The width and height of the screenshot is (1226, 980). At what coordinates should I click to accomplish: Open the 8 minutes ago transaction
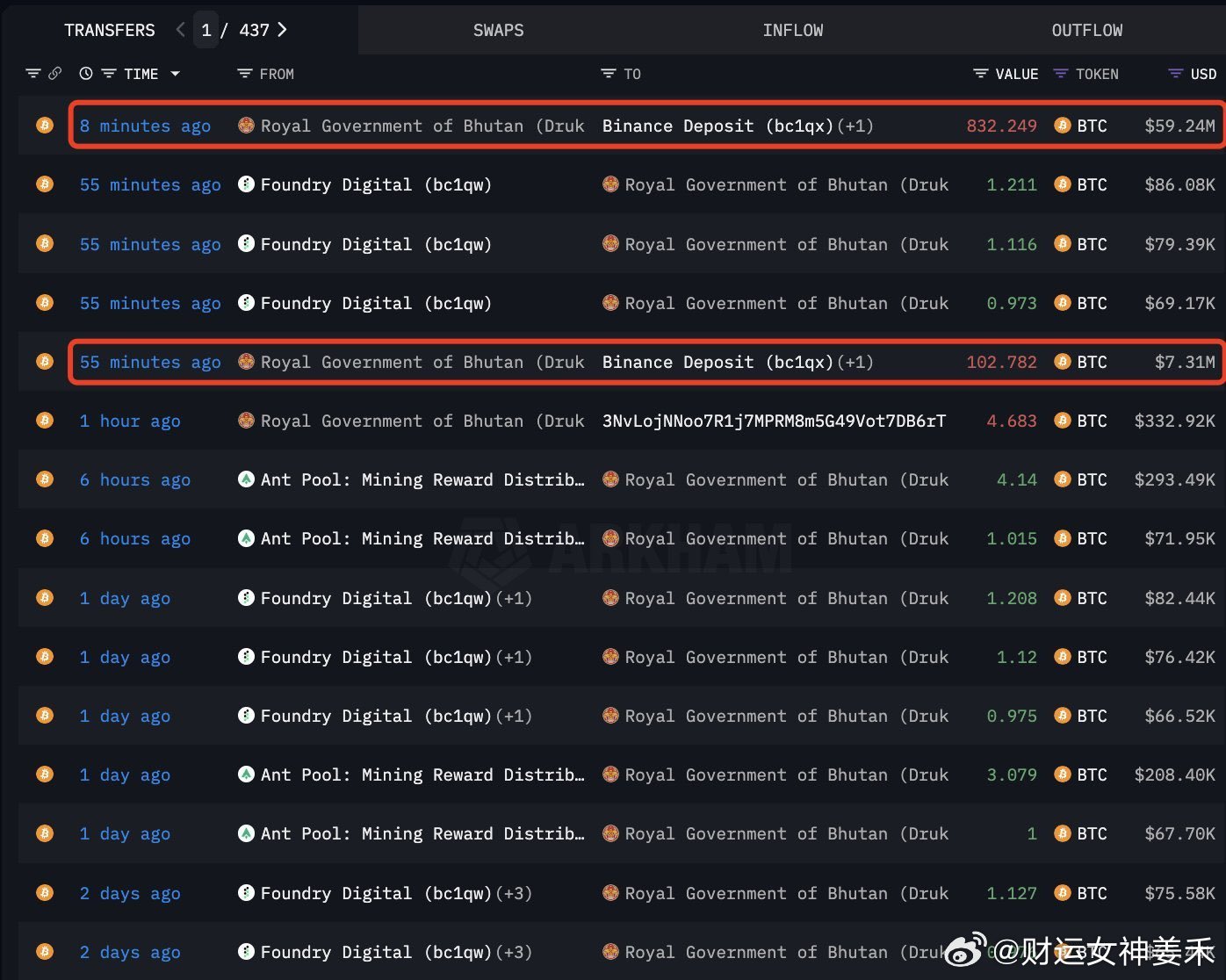146,126
